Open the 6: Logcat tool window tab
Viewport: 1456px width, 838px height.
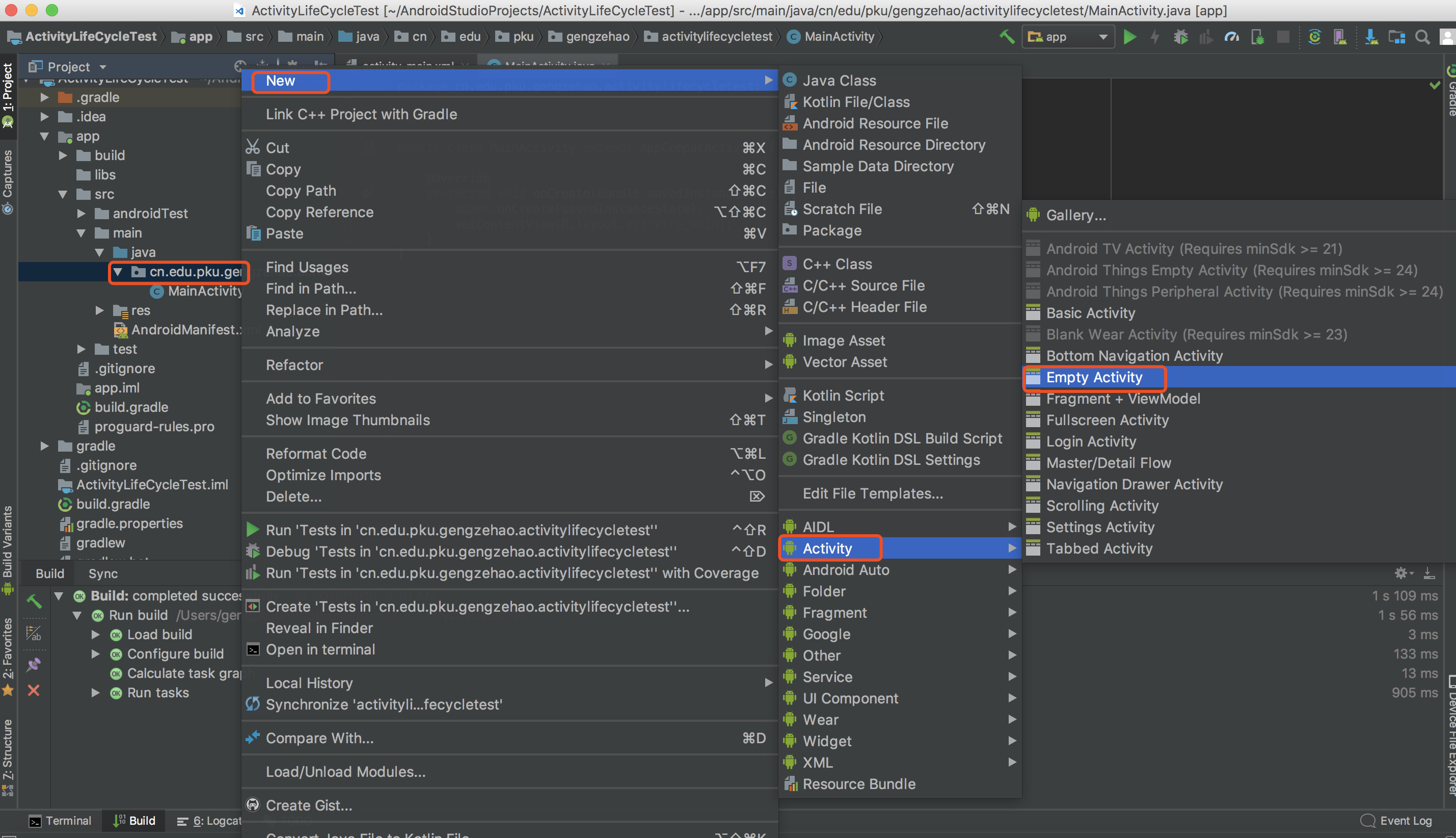(209, 821)
